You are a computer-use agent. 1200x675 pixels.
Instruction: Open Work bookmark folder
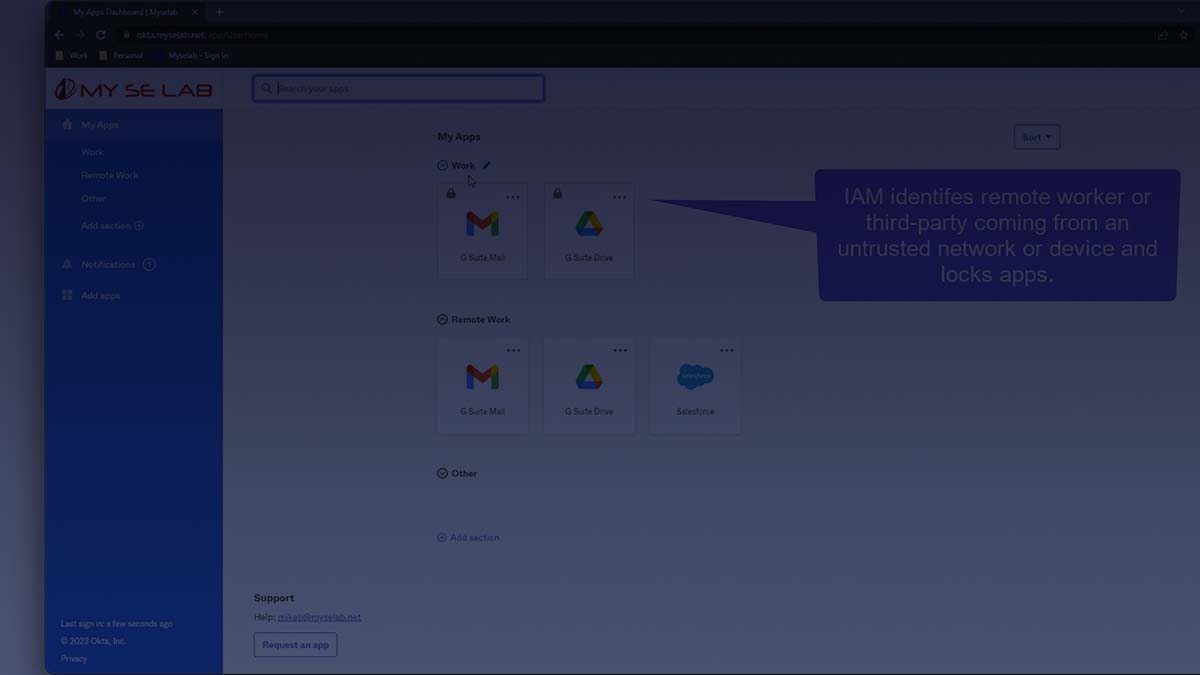pyautogui.click(x=72, y=56)
